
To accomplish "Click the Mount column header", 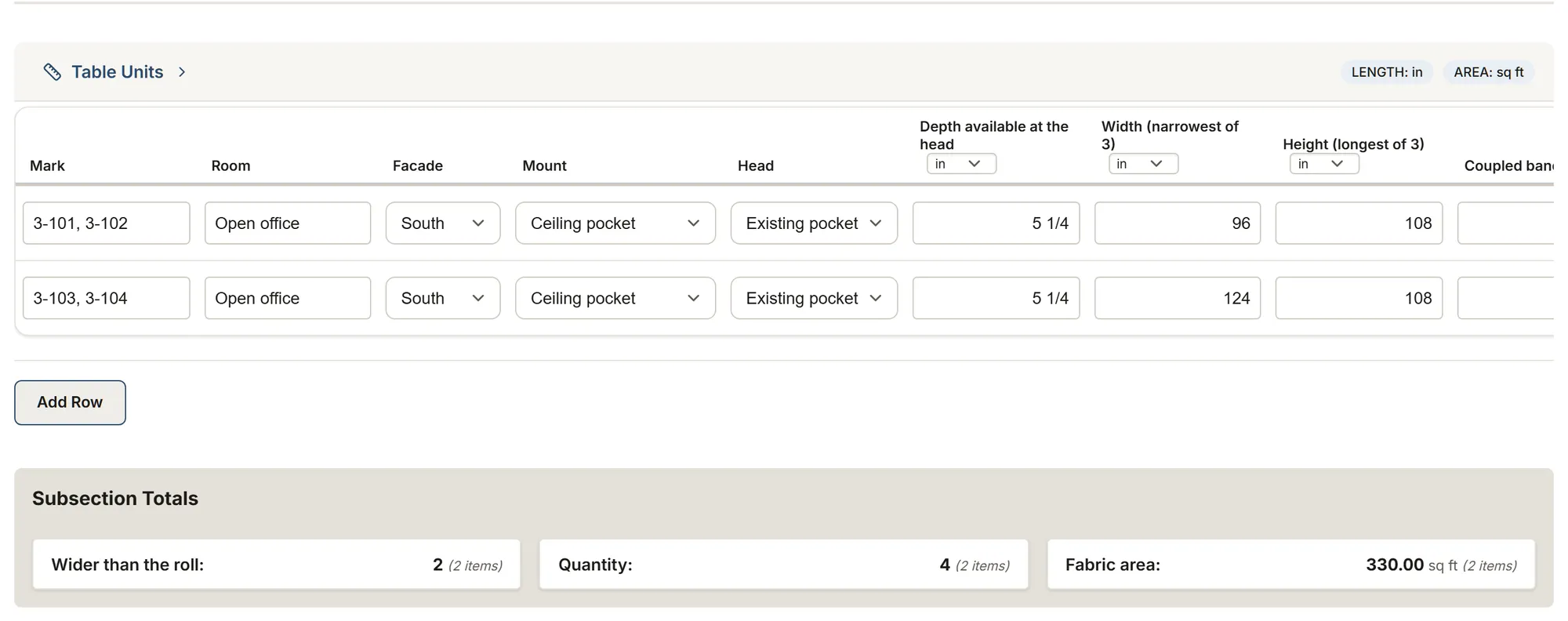I will point(544,165).
